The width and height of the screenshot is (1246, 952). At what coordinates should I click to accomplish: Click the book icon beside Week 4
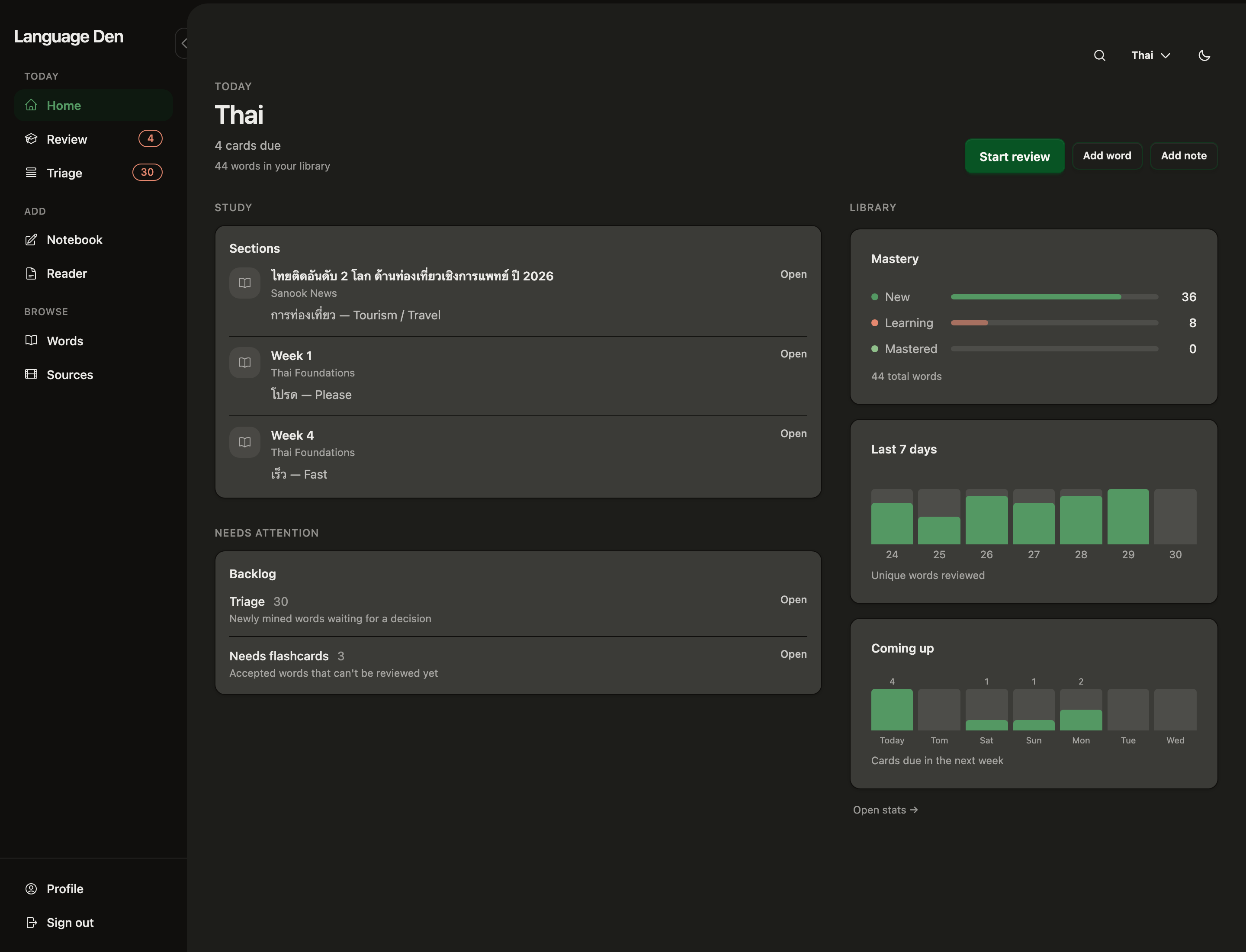point(245,442)
